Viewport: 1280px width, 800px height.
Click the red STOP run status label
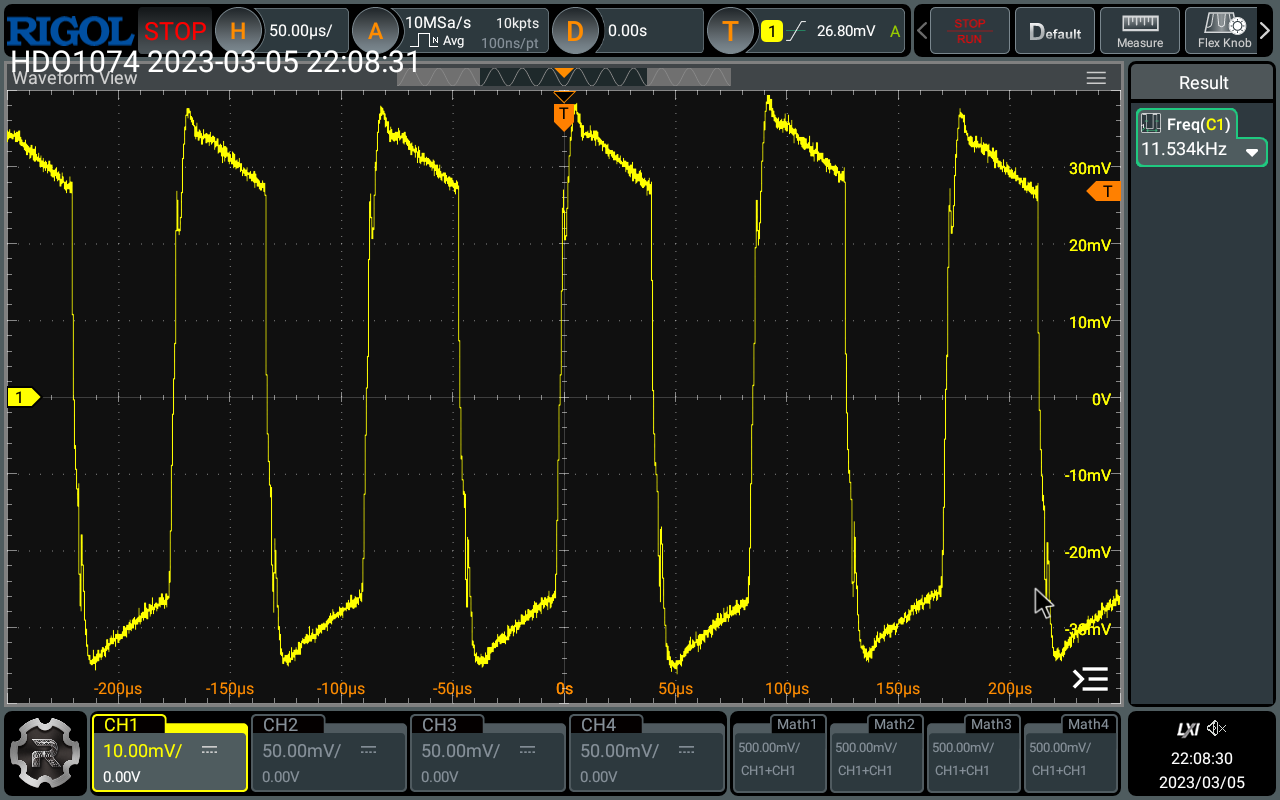coord(175,31)
